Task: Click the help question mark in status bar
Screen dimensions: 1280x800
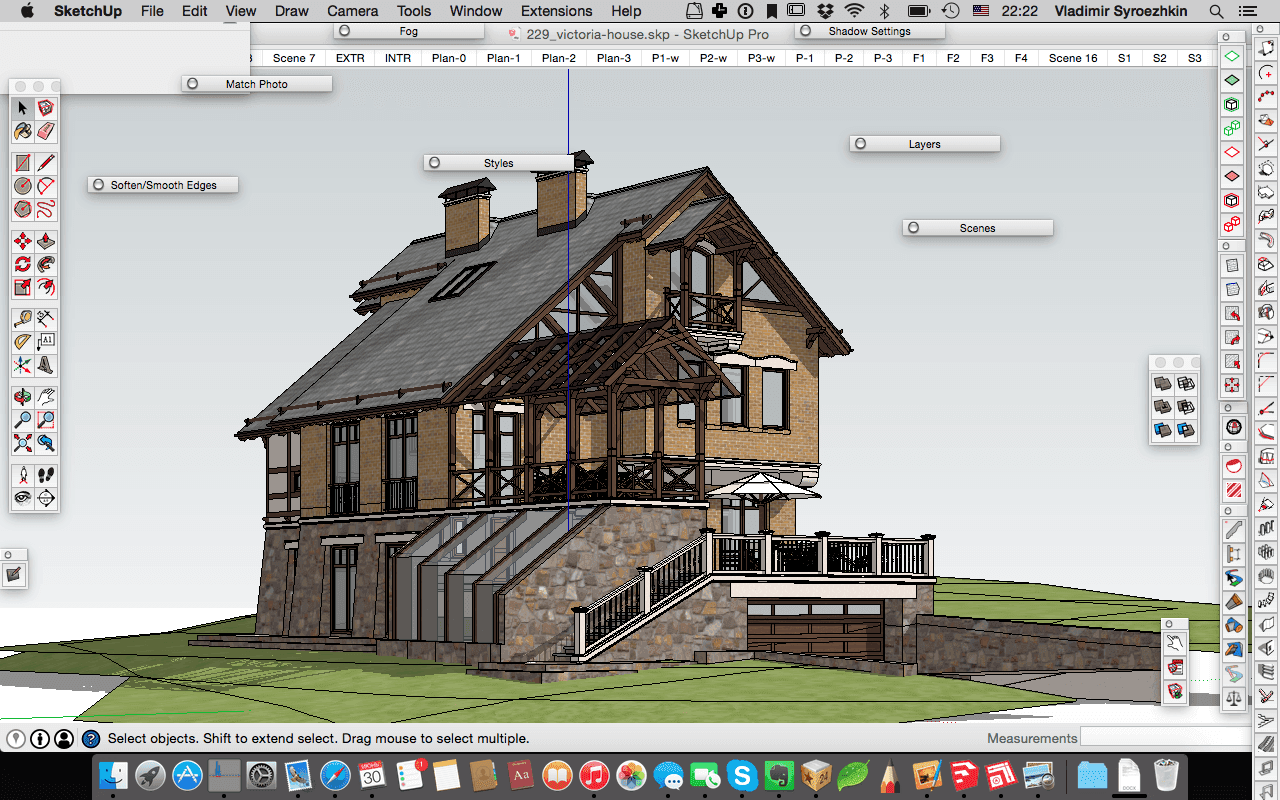Action: [x=92, y=738]
